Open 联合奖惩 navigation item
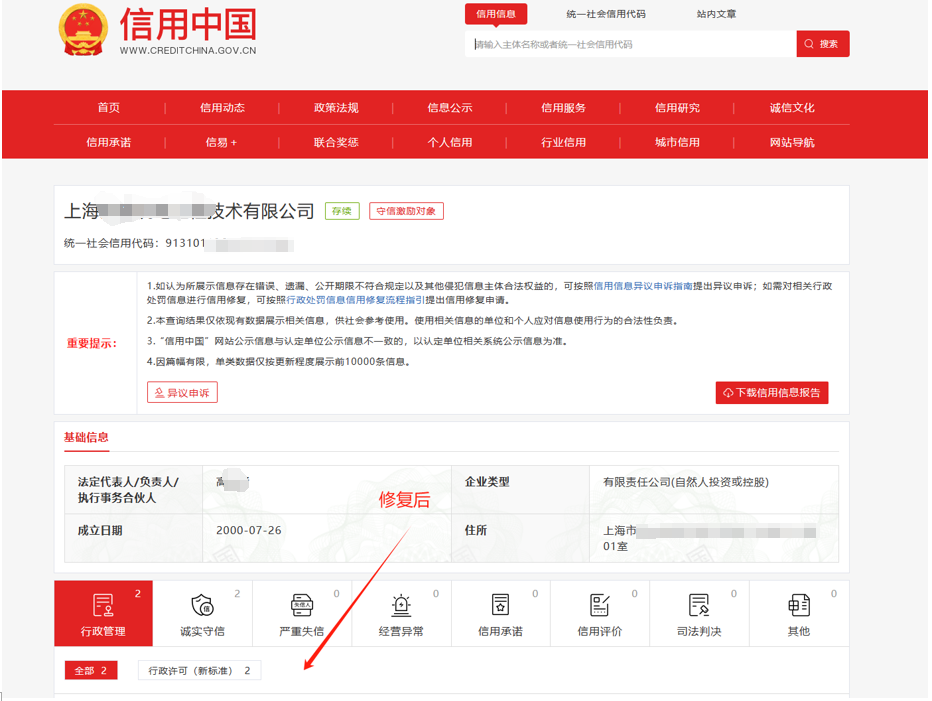Image resolution: width=932 pixels, height=701 pixels. tap(336, 142)
